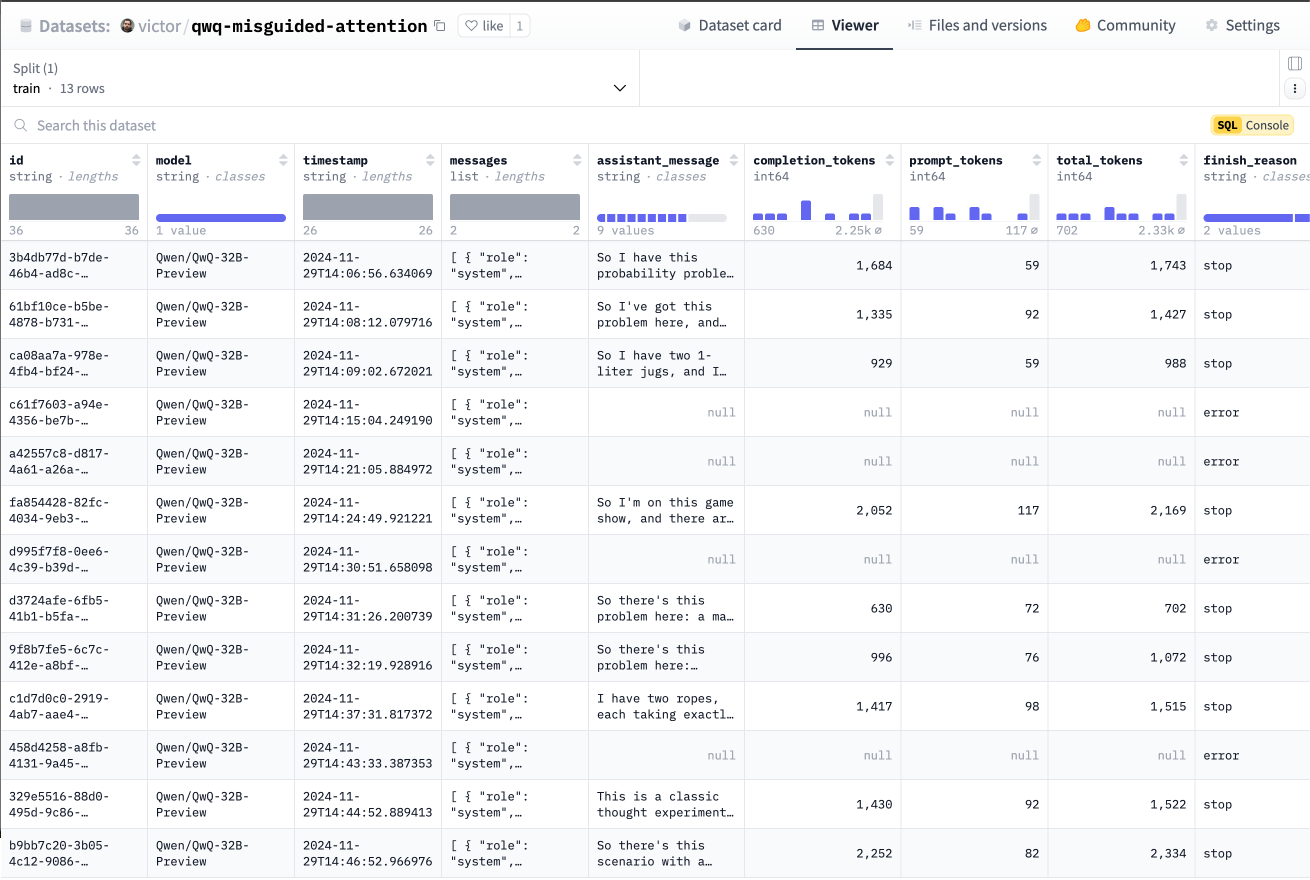
Task: Sort by the timestamp column arrows
Action: (430, 161)
